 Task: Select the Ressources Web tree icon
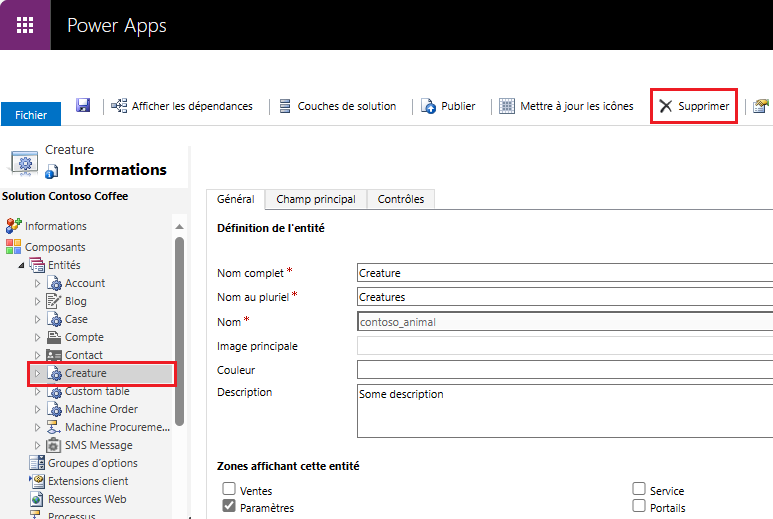37,499
